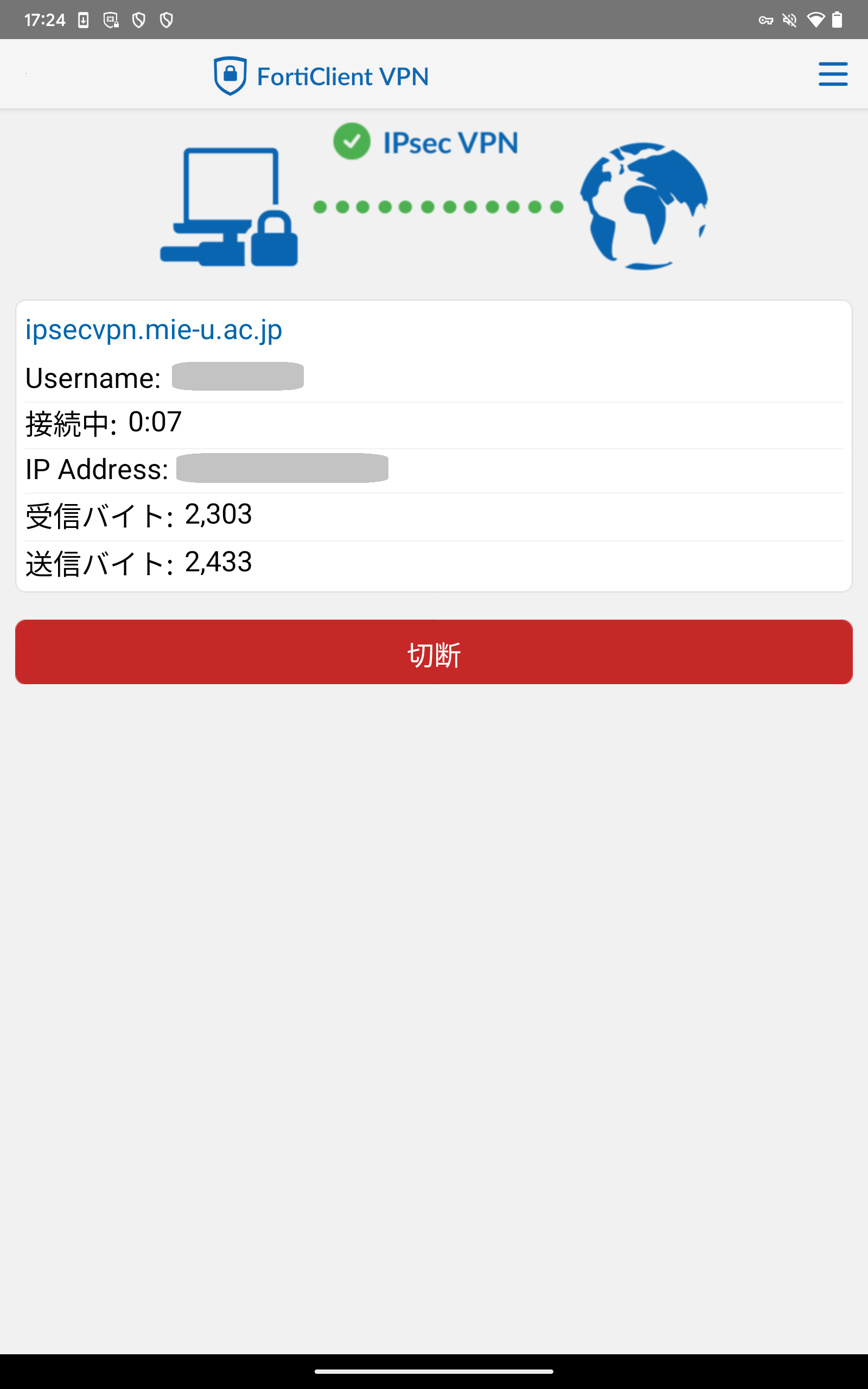Tap the muted sound status icon
The width and height of the screenshot is (868, 1389).
click(790, 21)
